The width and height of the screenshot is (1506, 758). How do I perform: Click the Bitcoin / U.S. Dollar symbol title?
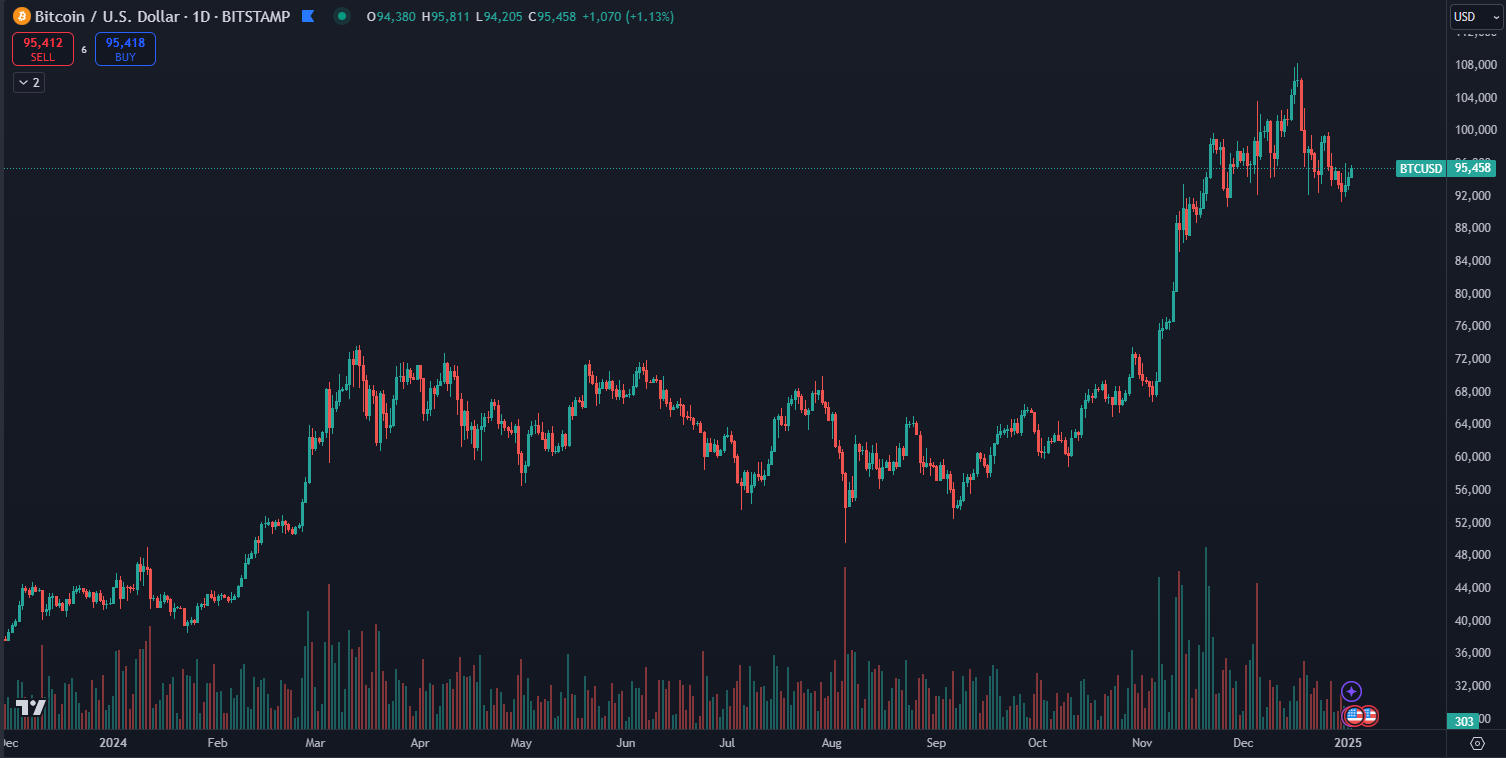[x=111, y=16]
